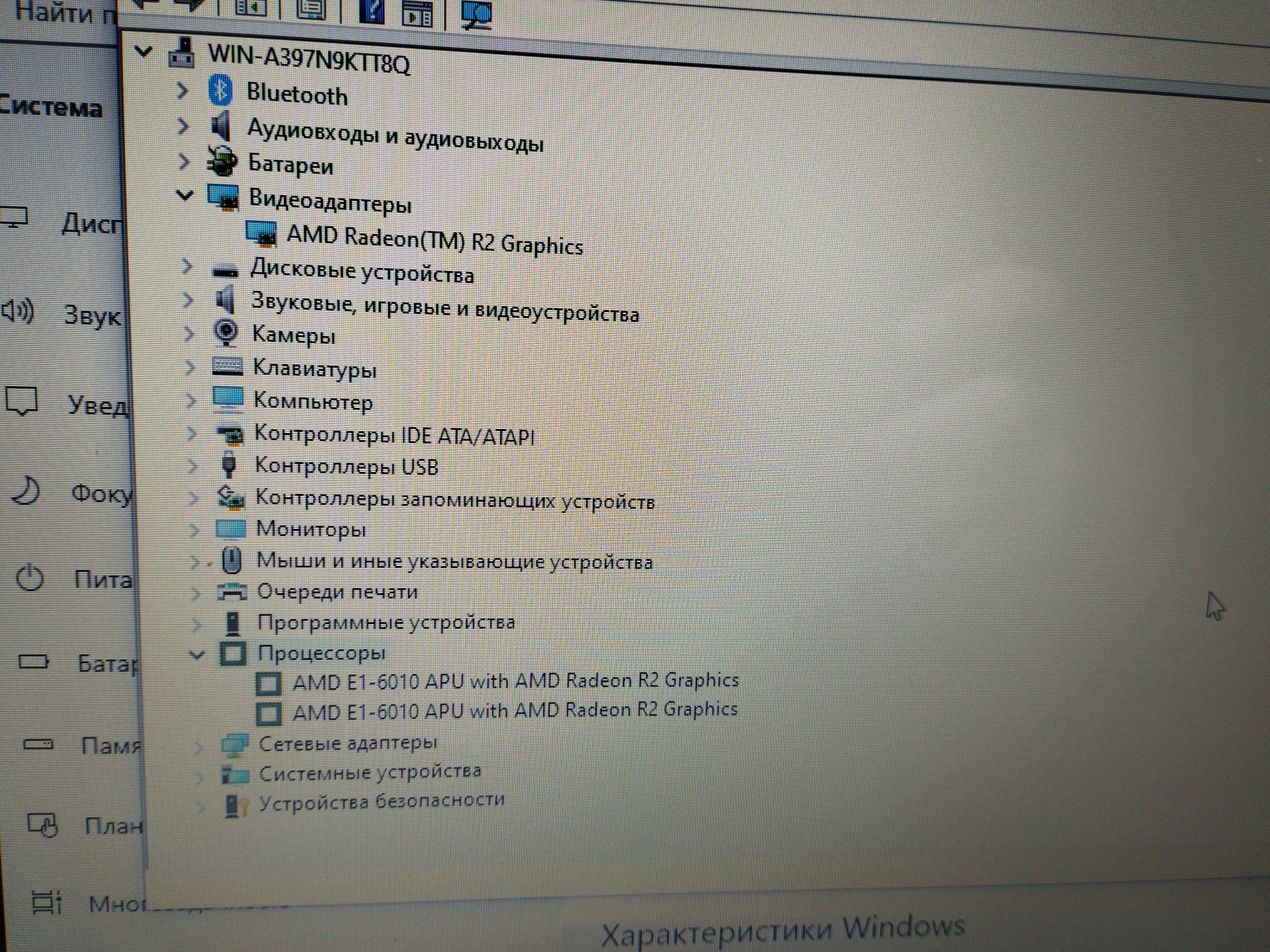
Task: Select the Камеры webcam icon
Action: coord(226,333)
